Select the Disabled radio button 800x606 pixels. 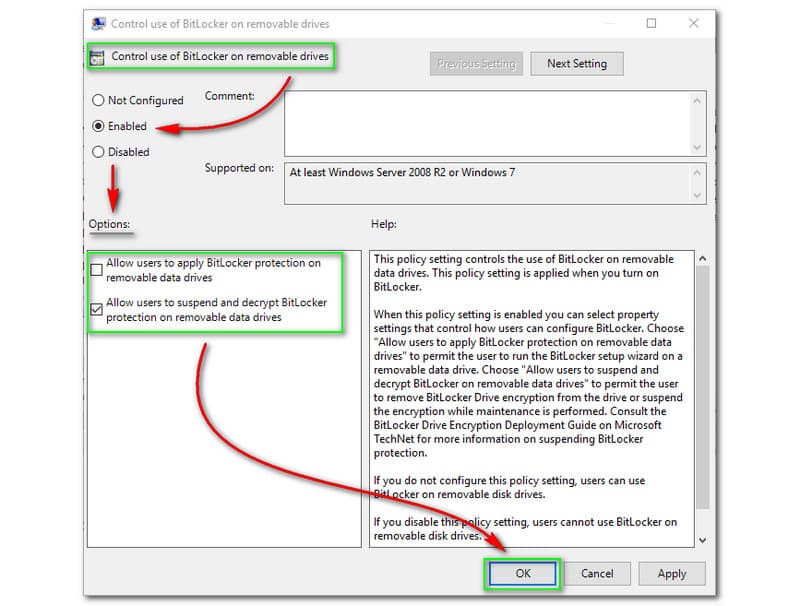point(98,152)
